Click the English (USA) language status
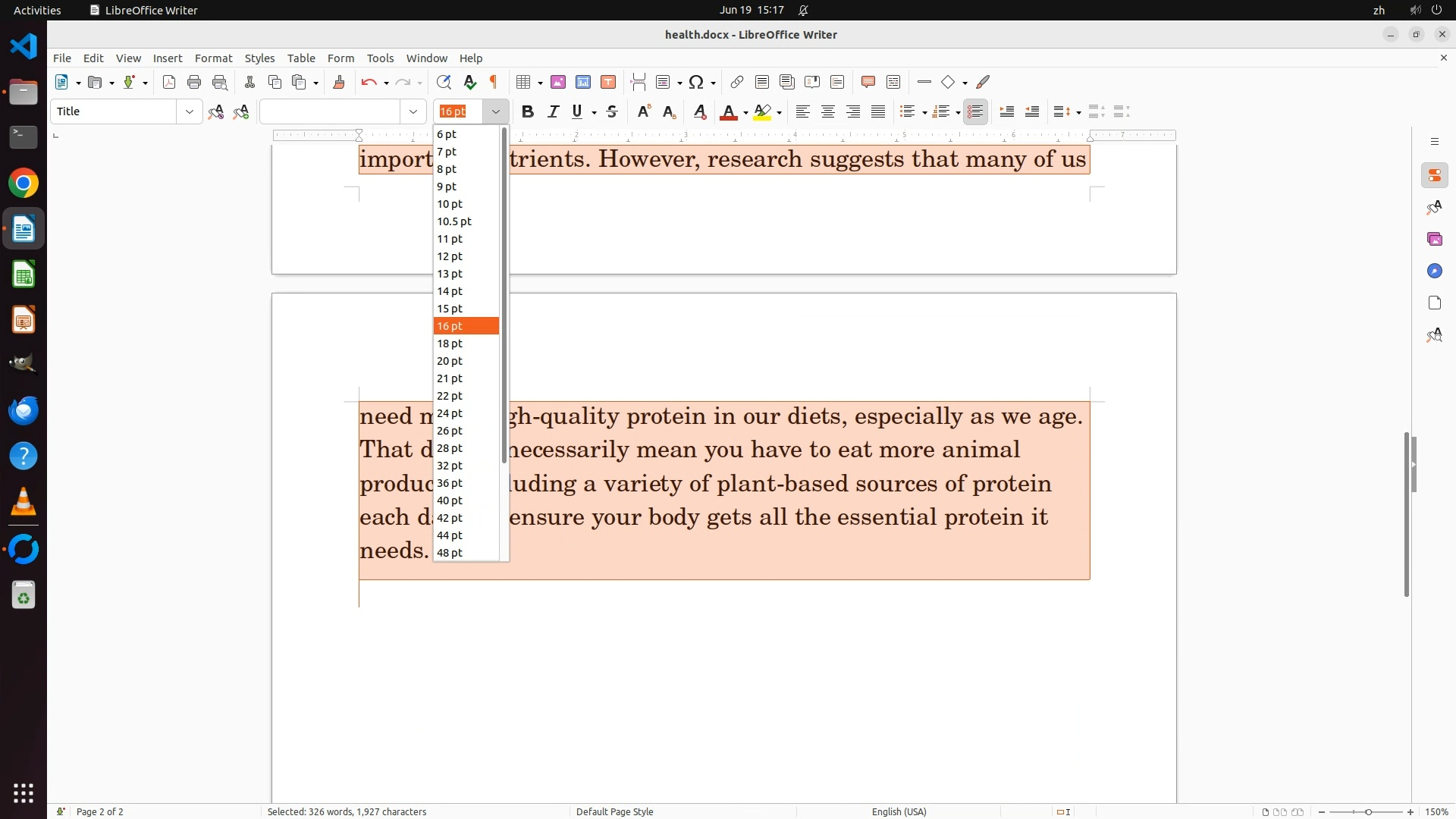Image resolution: width=1456 pixels, height=819 pixels. pyautogui.click(x=899, y=811)
